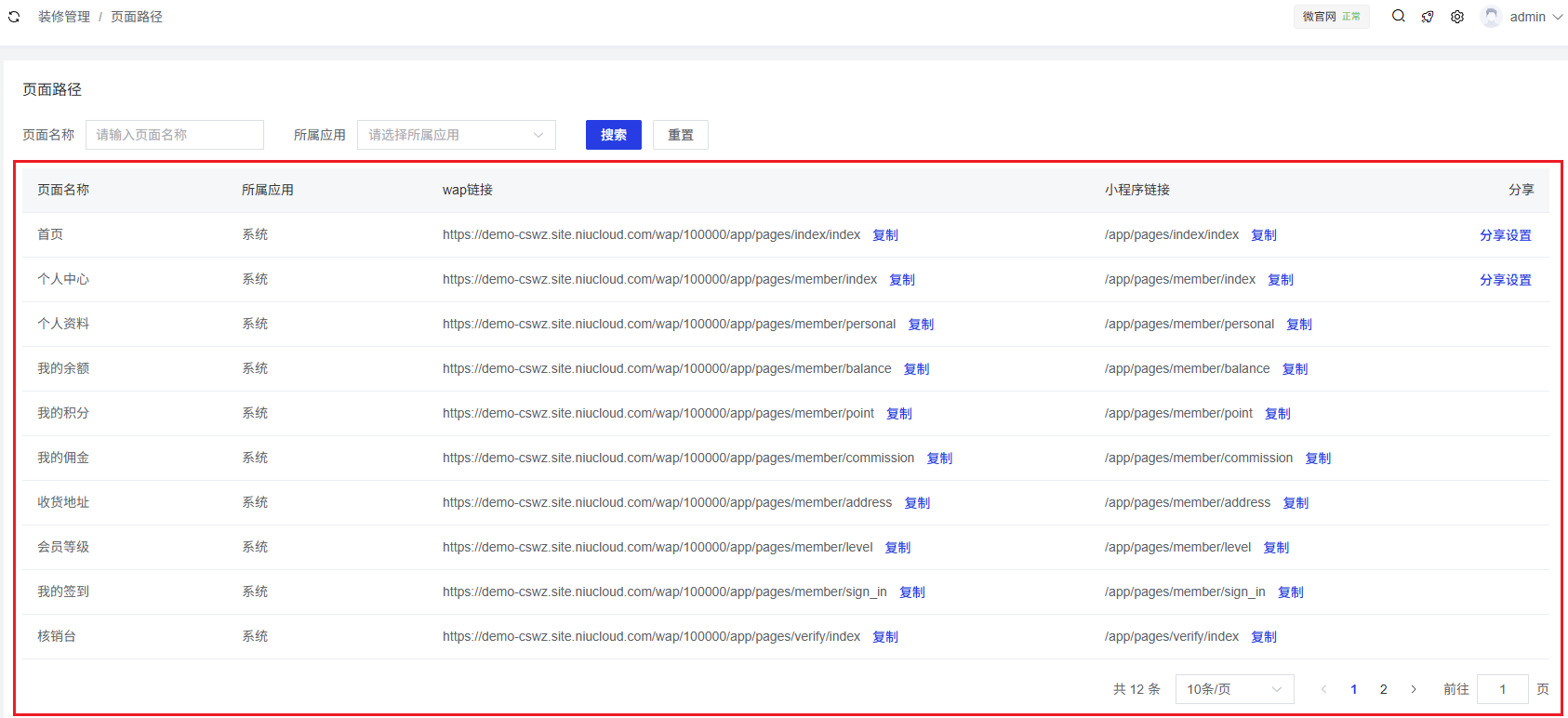Open the 10条/页 page size dropdown
This screenshot has width=1568, height=718.
point(1234,689)
